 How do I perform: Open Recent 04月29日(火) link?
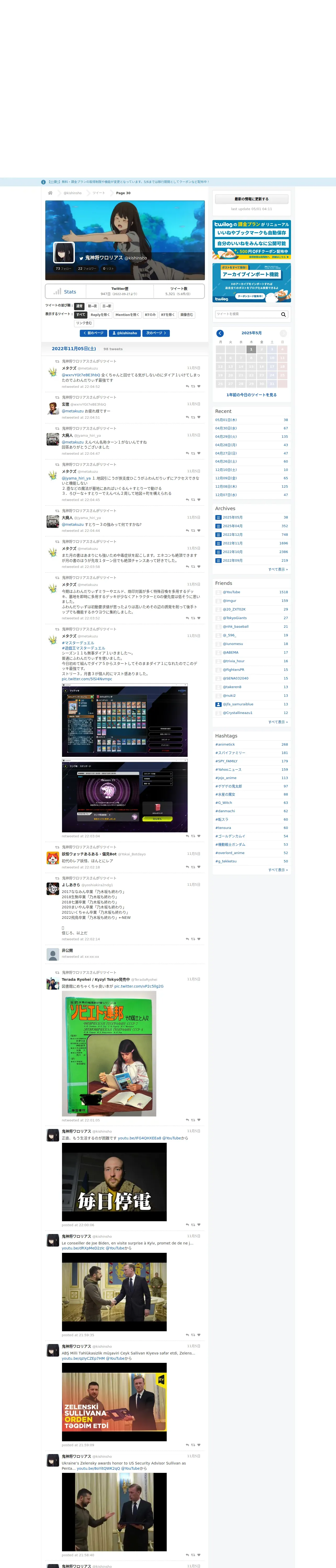[x=226, y=436]
